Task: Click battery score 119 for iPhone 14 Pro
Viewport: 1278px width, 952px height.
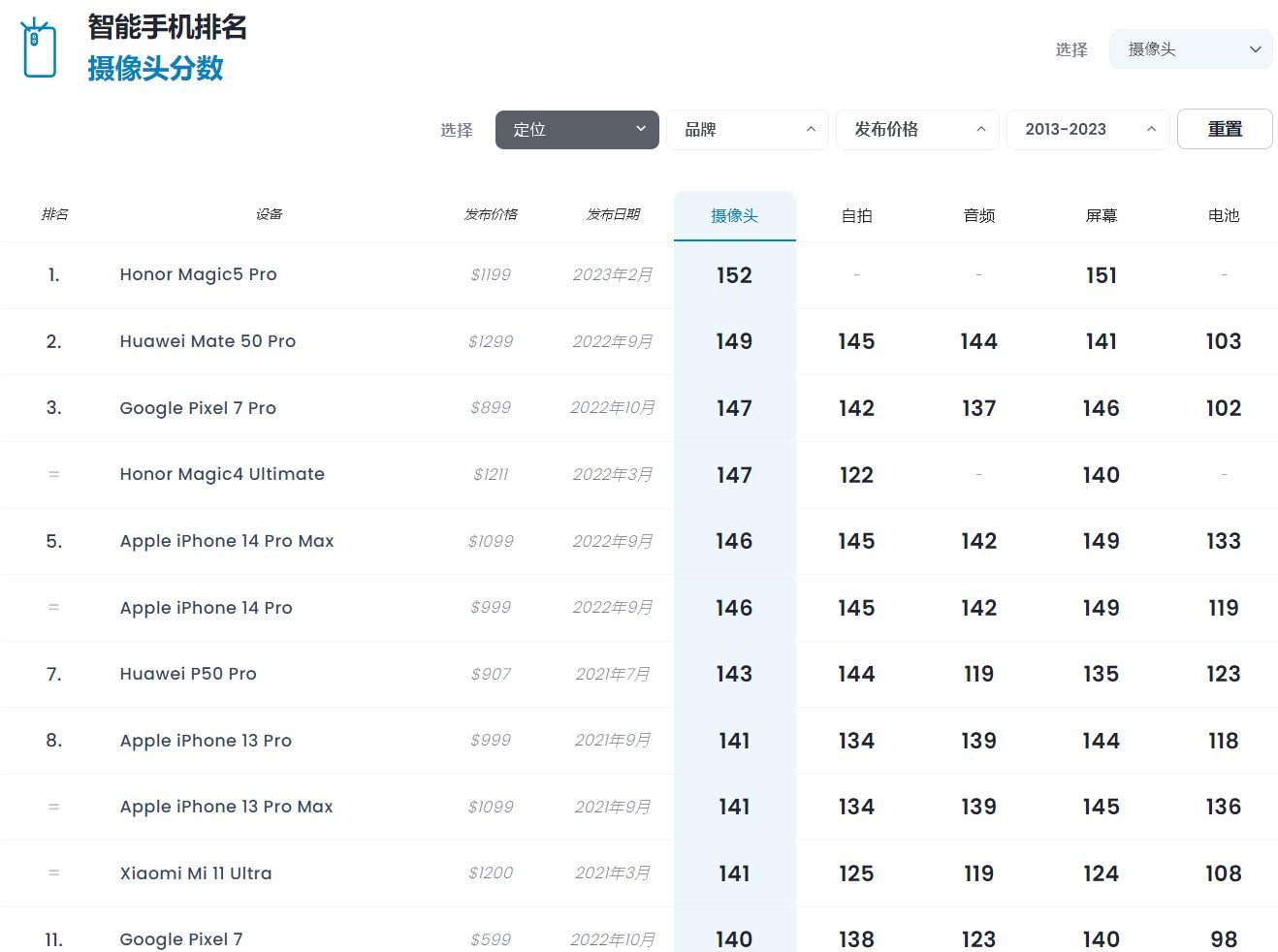Action: click(1224, 608)
